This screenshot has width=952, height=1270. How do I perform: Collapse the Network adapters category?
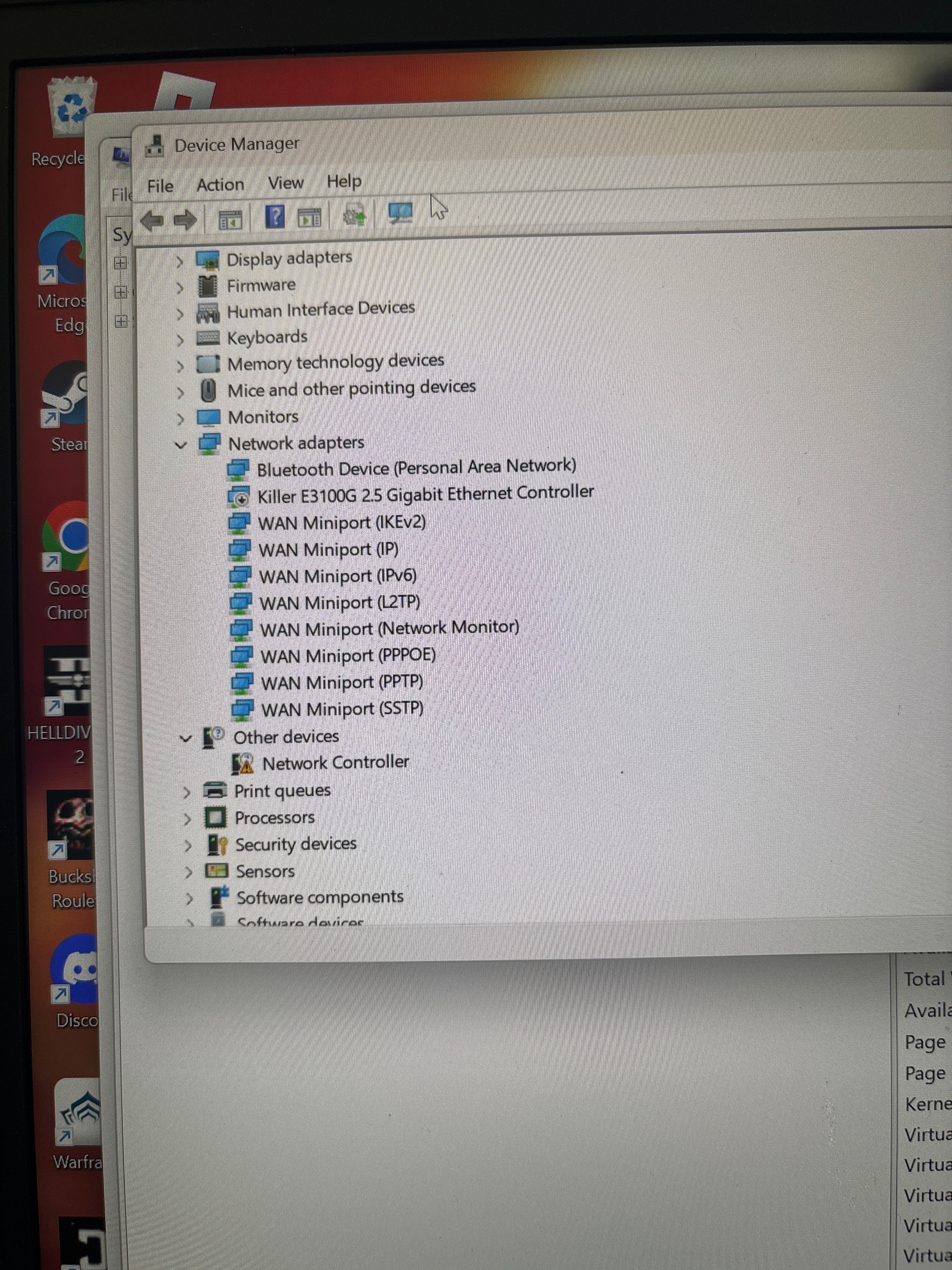181,445
